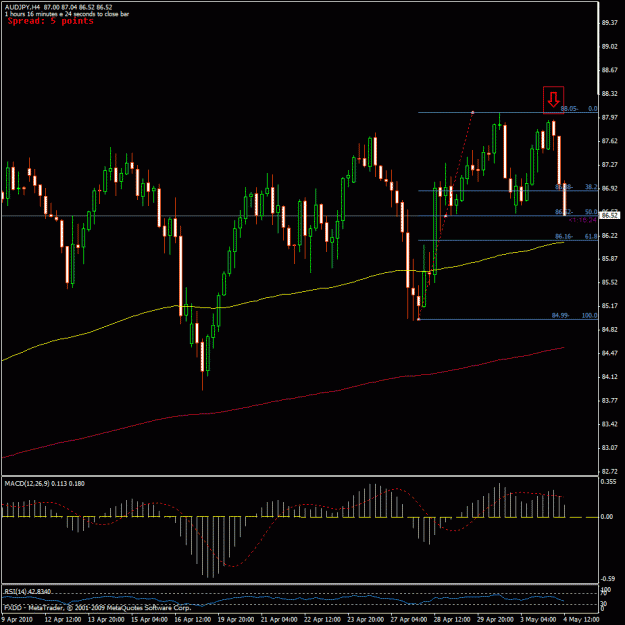The width and height of the screenshot is (625, 625).
Task: Click the 29 Apr 20:00 time label
Action: [495, 619]
